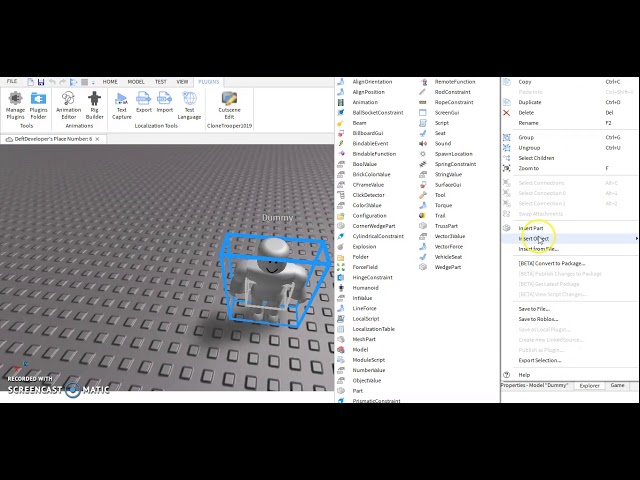Click the Text Capture tool
This screenshot has height=480, width=640.
point(122,105)
